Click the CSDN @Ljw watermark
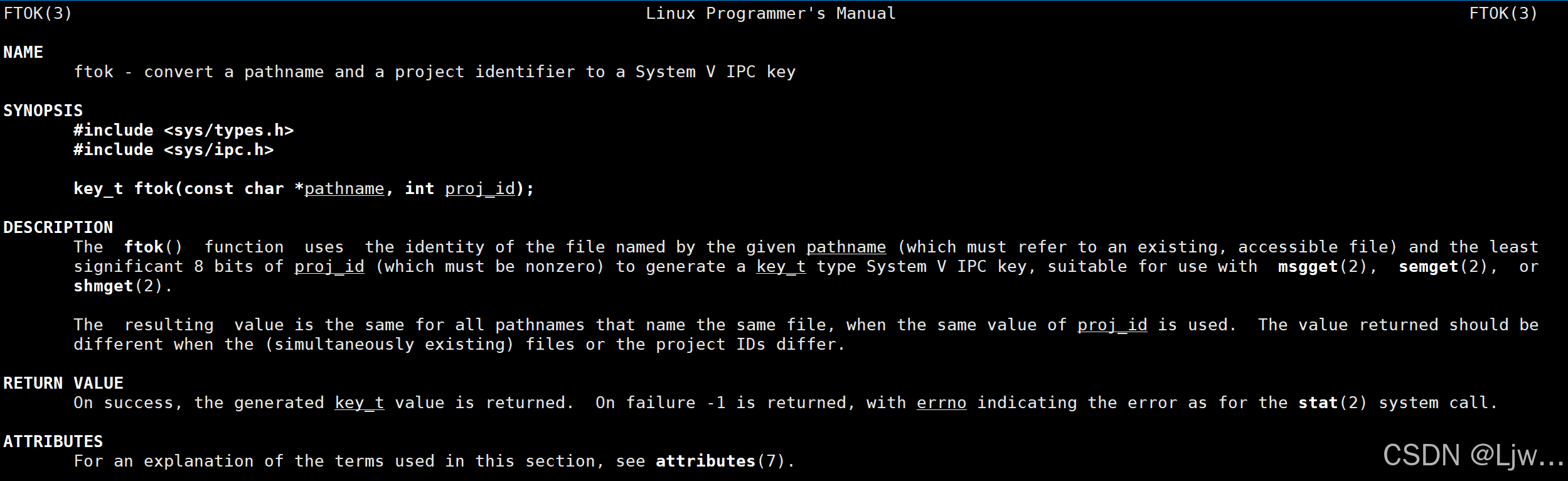Screen dimensions: 1568x481 click(1474, 455)
